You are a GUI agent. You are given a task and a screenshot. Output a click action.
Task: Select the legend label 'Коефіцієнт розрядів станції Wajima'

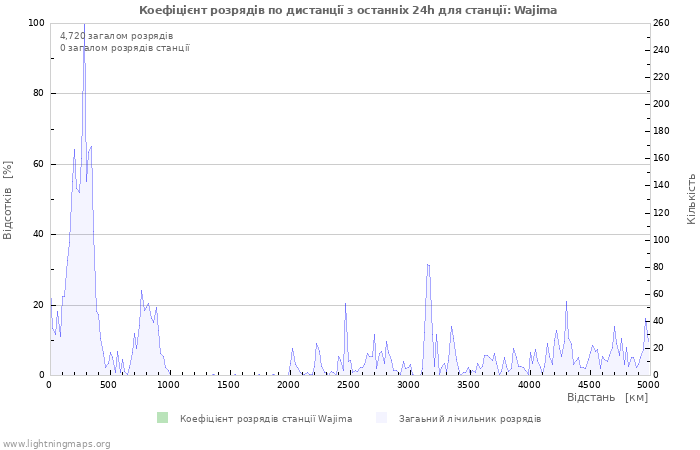(266, 419)
